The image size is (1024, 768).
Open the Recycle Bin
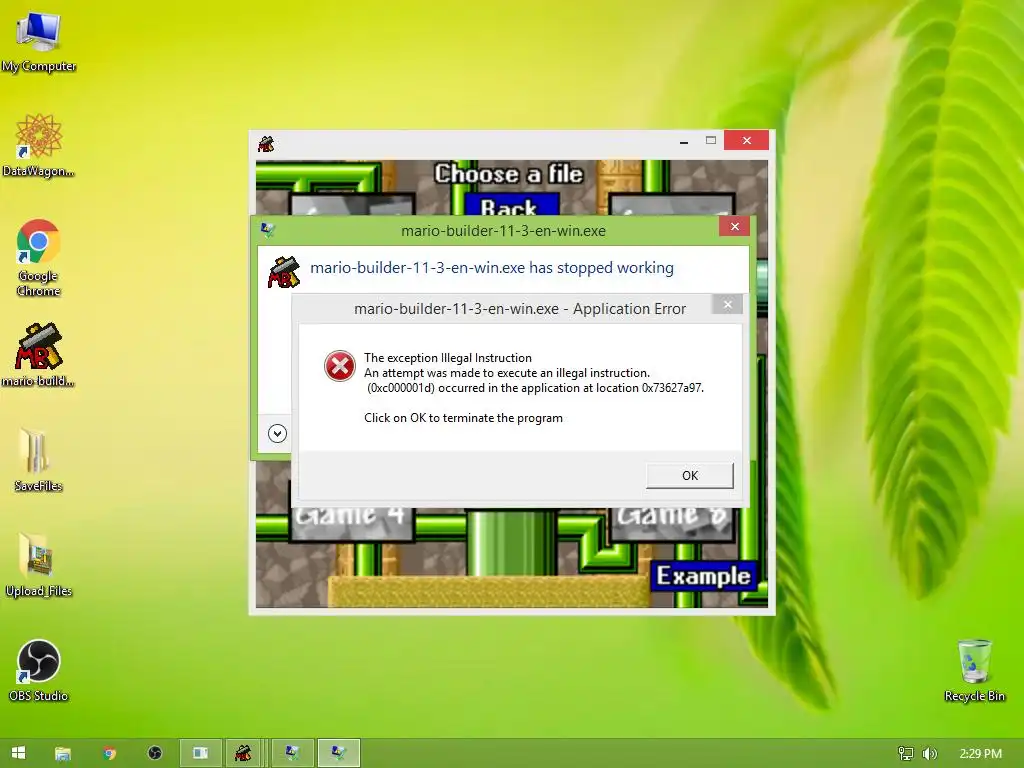974,670
